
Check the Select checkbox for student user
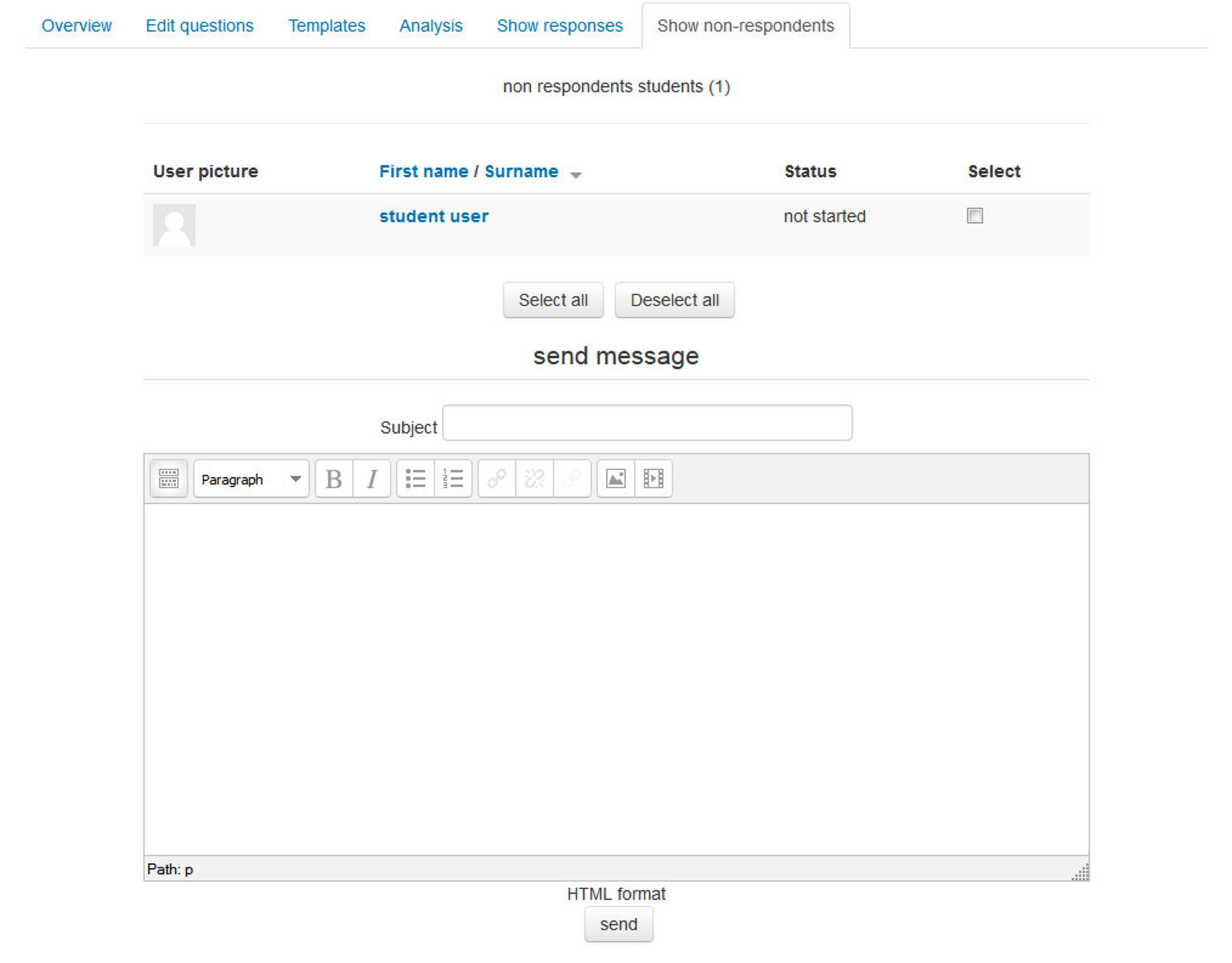tap(974, 216)
